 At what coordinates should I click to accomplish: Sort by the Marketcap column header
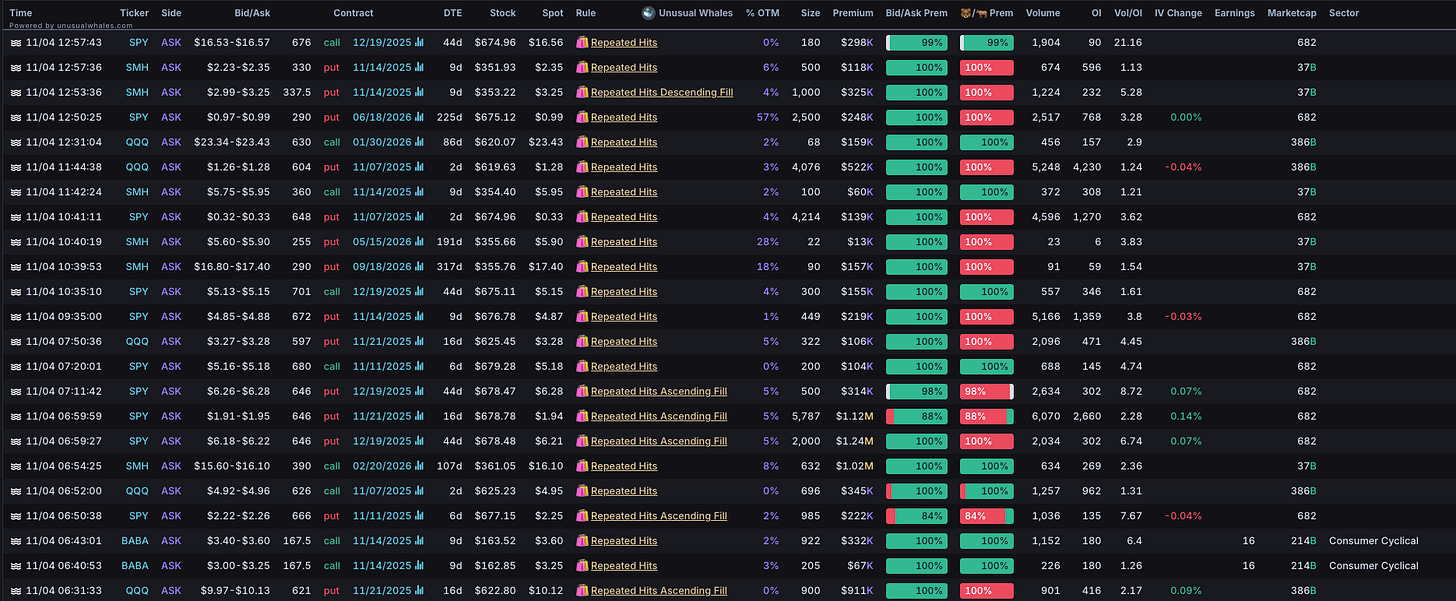[1292, 13]
